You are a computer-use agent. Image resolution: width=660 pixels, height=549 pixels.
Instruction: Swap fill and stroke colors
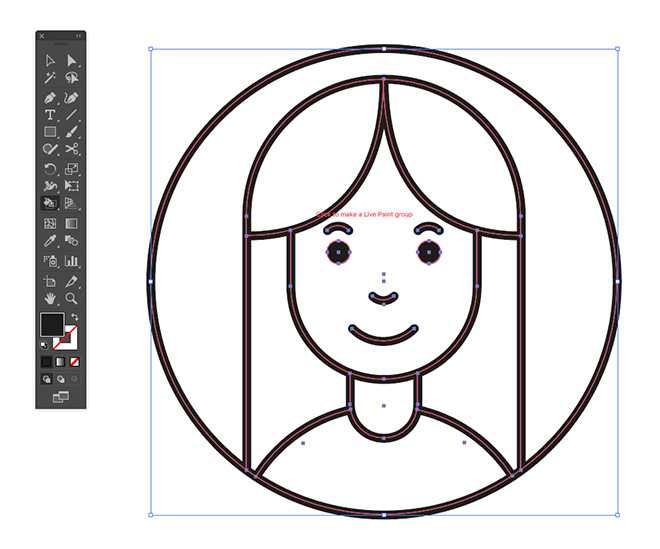75,317
